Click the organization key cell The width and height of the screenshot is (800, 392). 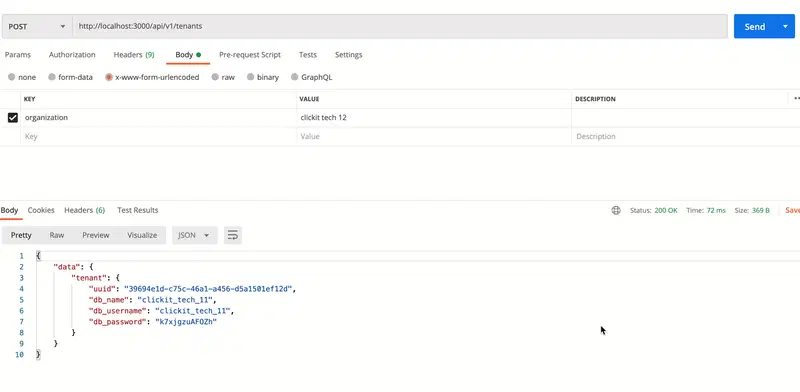(159, 117)
